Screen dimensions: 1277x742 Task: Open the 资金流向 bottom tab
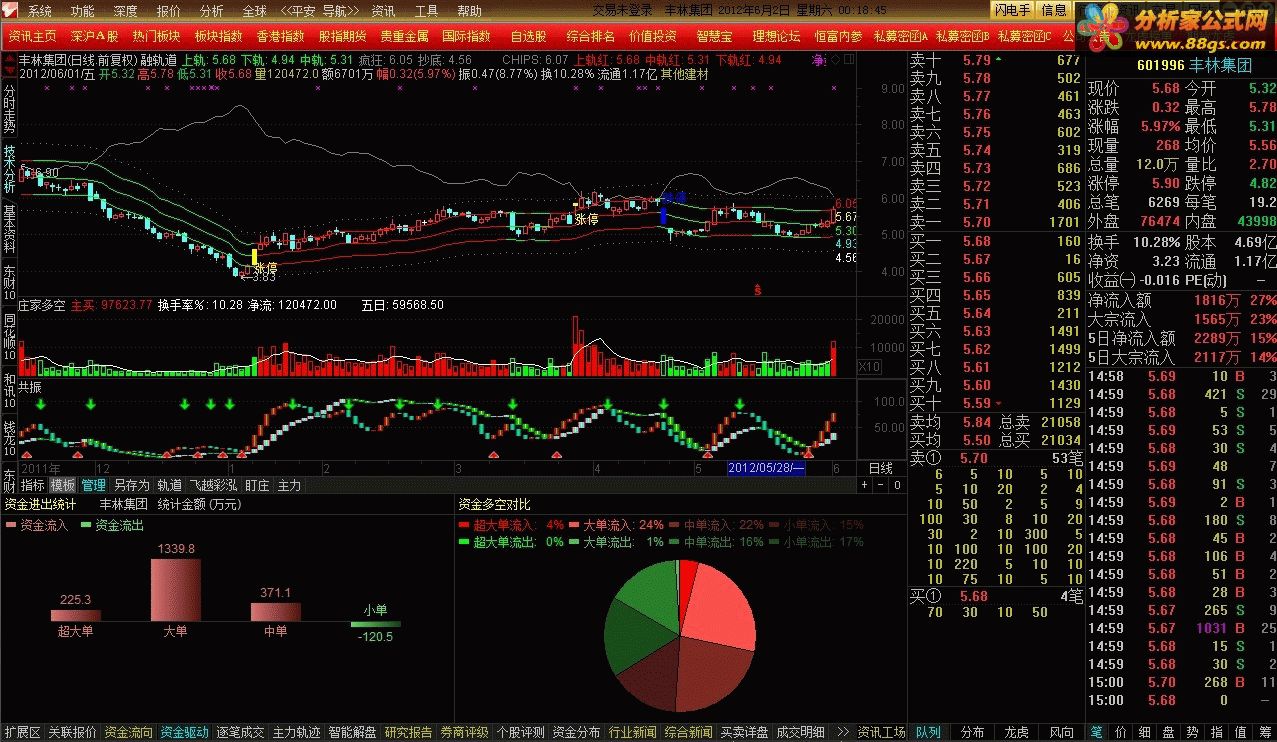pos(128,732)
